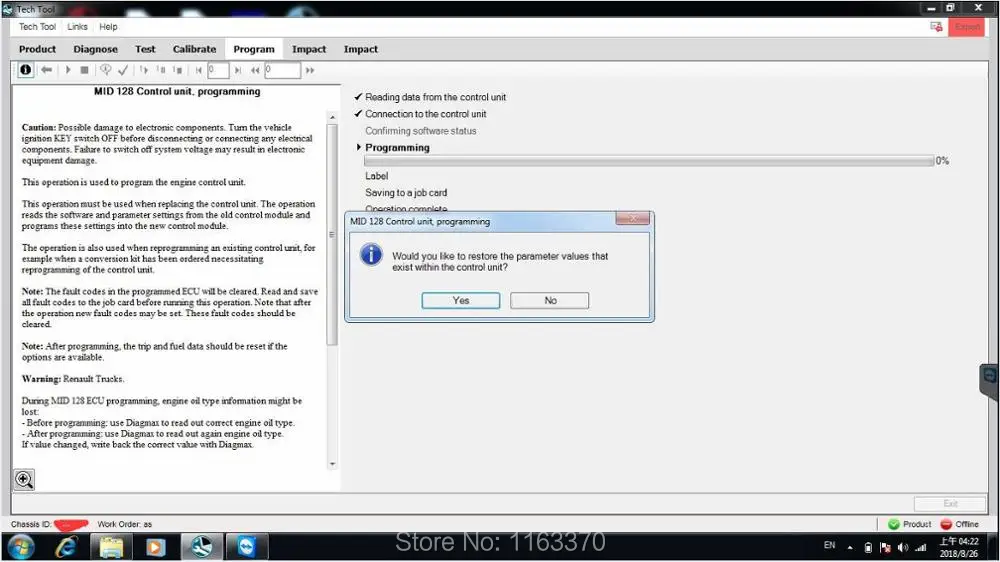Click the first numeric toolbar field
The height and width of the screenshot is (562, 1000).
(x=218, y=70)
